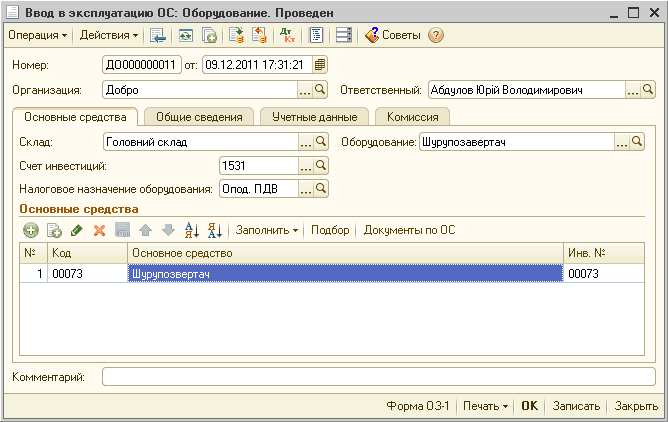This screenshot has height=422, width=668.
Task: Click magnifier open button for Счет инвестиций
Action: (321, 166)
